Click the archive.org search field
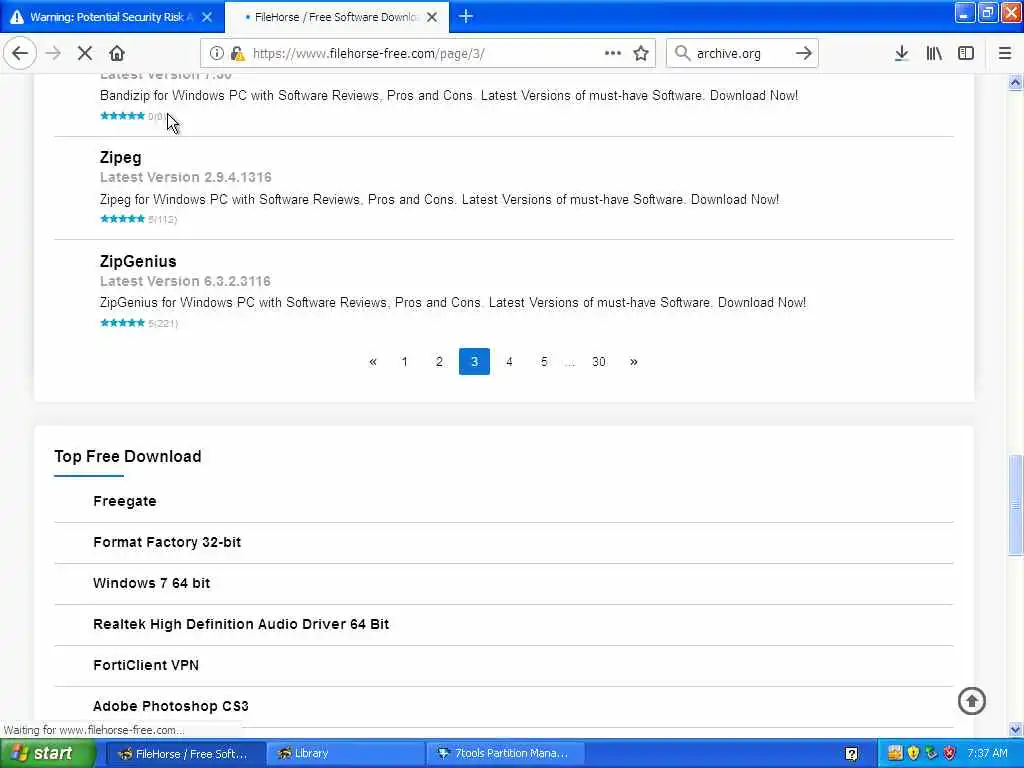This screenshot has width=1024, height=768. (742, 53)
